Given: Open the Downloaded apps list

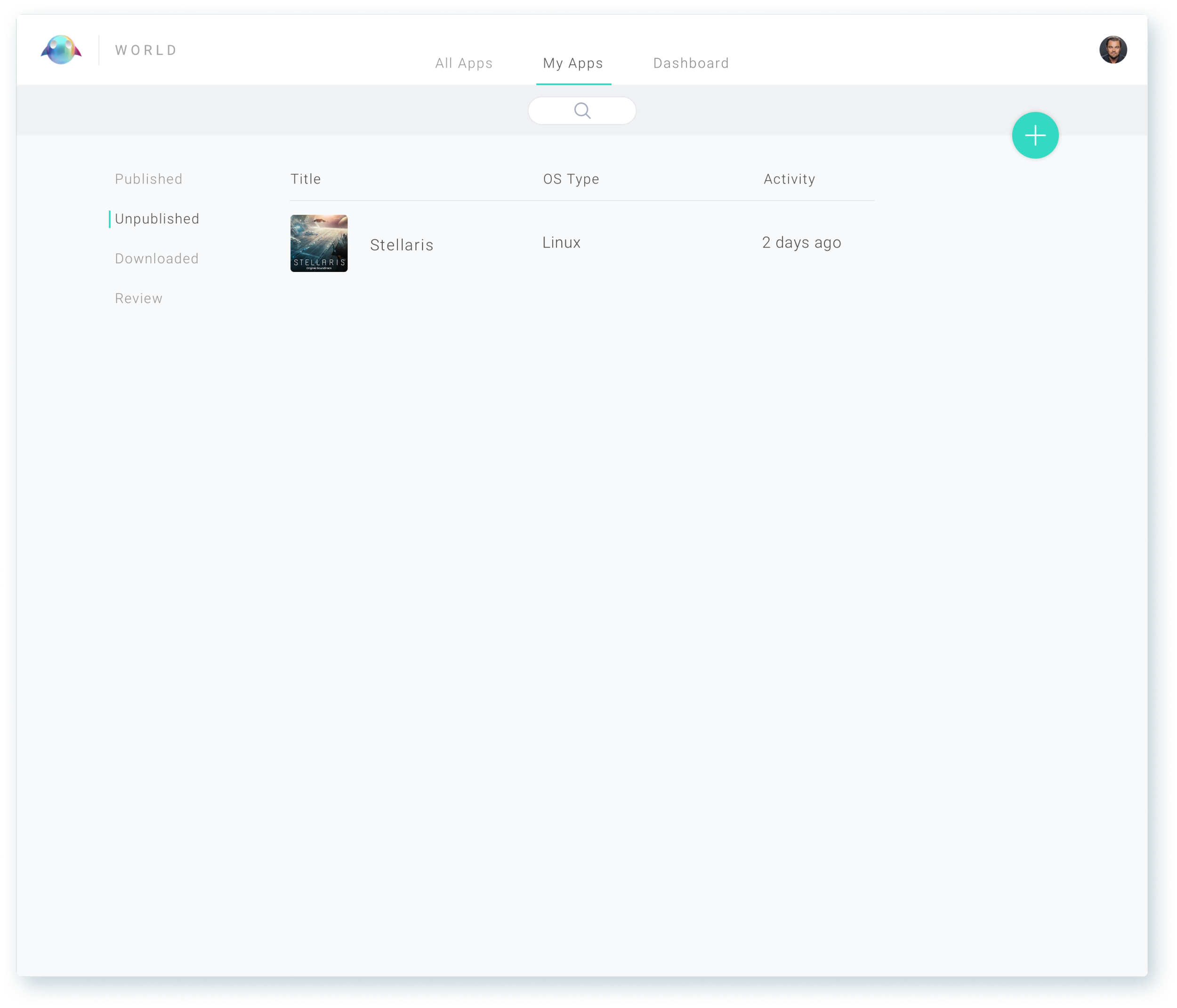Looking at the screenshot, I should (x=157, y=259).
